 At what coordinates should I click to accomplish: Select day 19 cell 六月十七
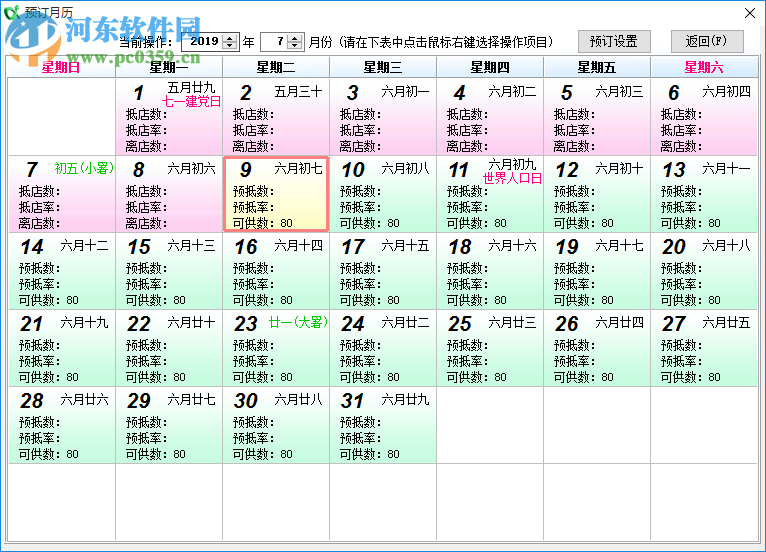(597, 271)
